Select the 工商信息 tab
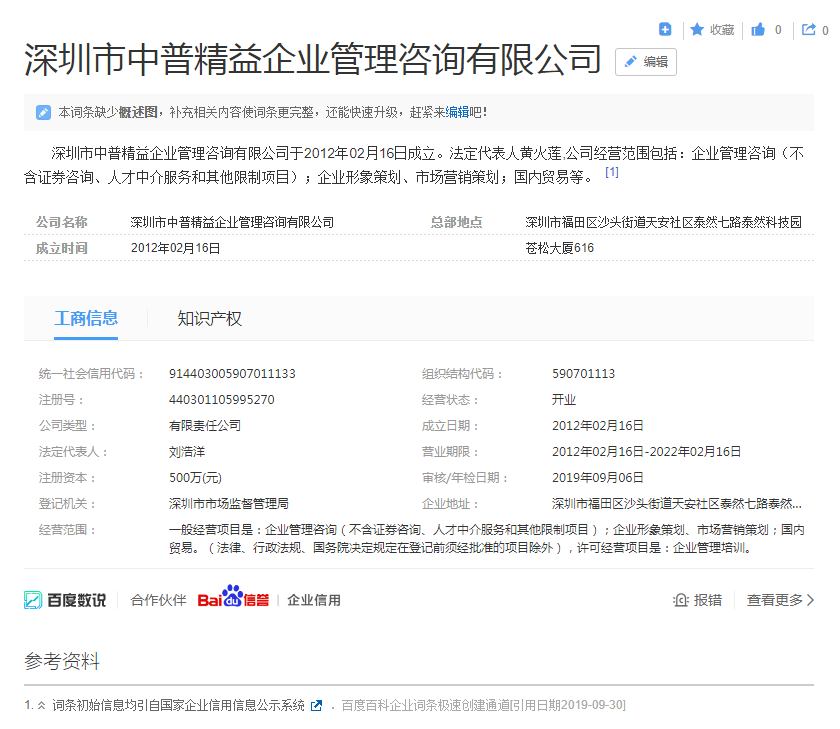 pos(88,318)
